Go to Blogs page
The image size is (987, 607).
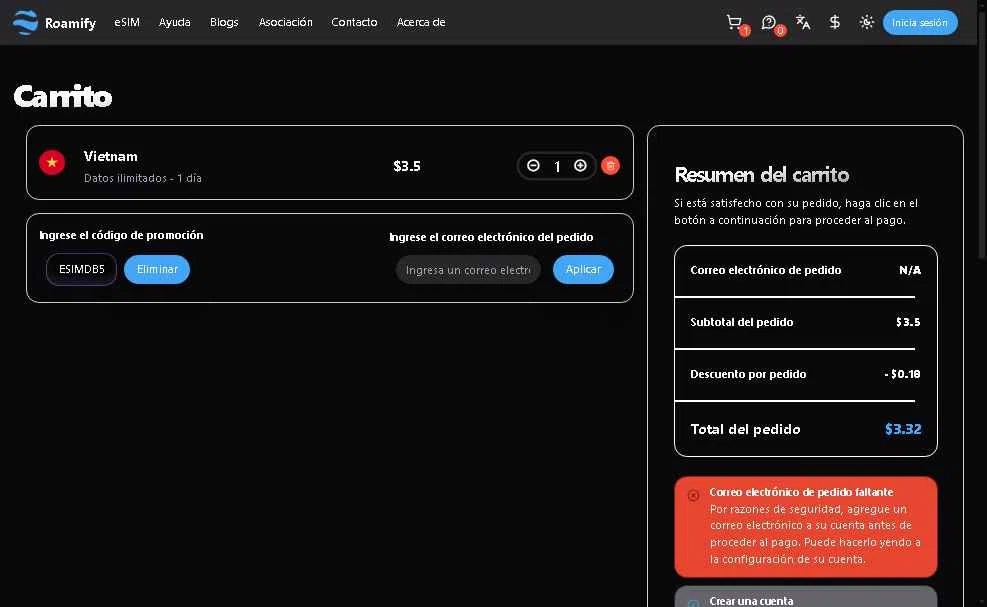(224, 22)
